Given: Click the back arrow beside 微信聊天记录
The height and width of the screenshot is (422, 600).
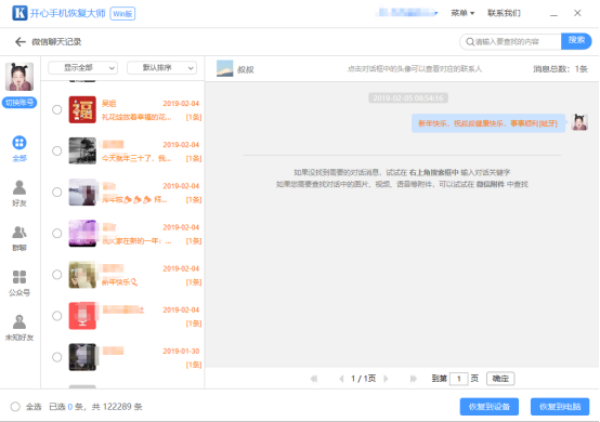Looking at the screenshot, I should (x=20, y=42).
